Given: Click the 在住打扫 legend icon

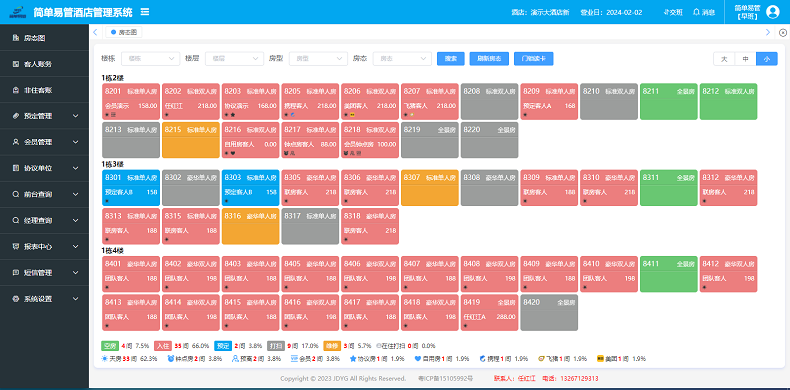Looking at the screenshot, I should click(379, 346).
